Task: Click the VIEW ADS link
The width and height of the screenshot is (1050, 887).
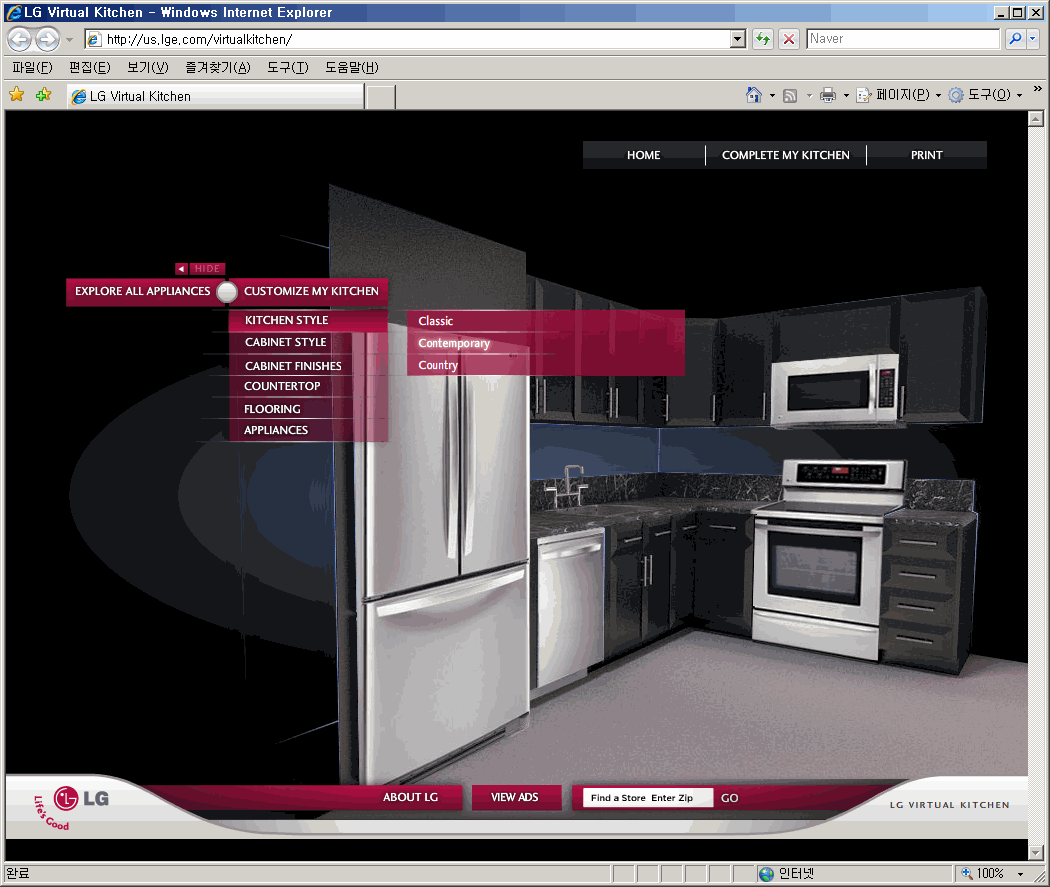Action: click(x=514, y=797)
